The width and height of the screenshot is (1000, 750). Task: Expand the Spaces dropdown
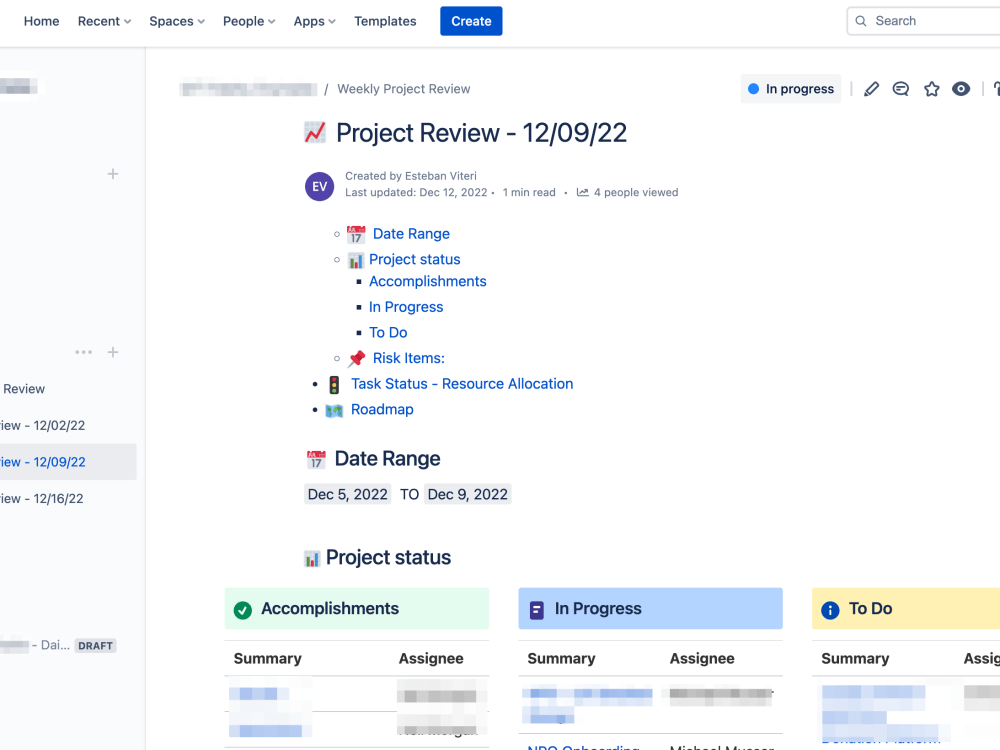177,21
